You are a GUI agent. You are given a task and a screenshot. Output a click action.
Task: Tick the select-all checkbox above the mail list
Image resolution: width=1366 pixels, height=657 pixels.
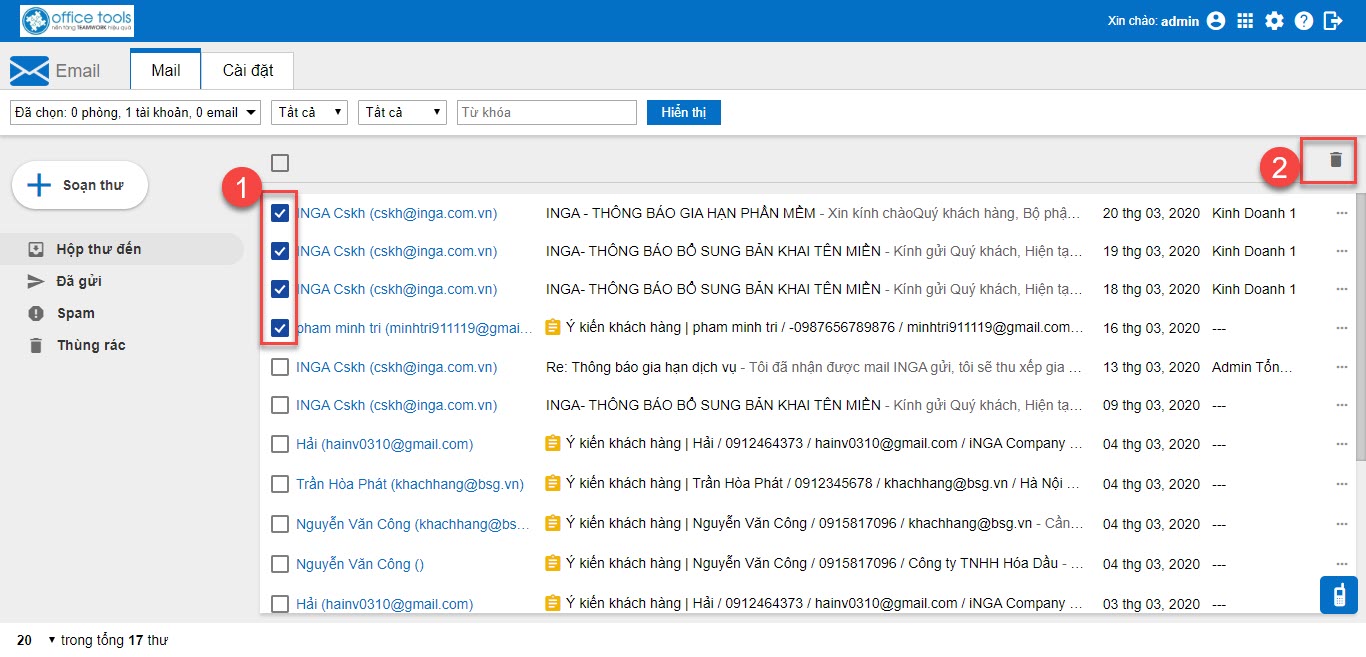coord(280,163)
